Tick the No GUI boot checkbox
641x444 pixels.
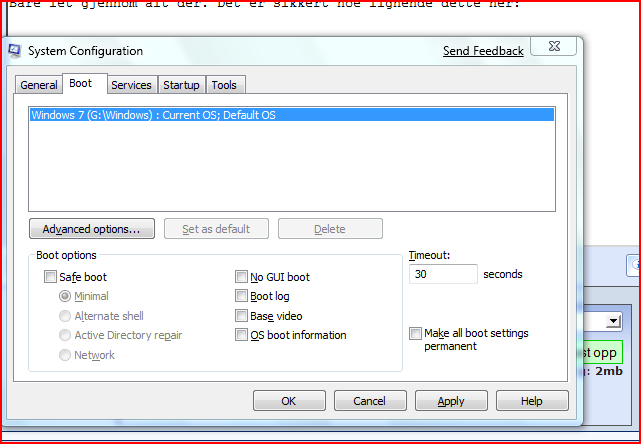242,277
